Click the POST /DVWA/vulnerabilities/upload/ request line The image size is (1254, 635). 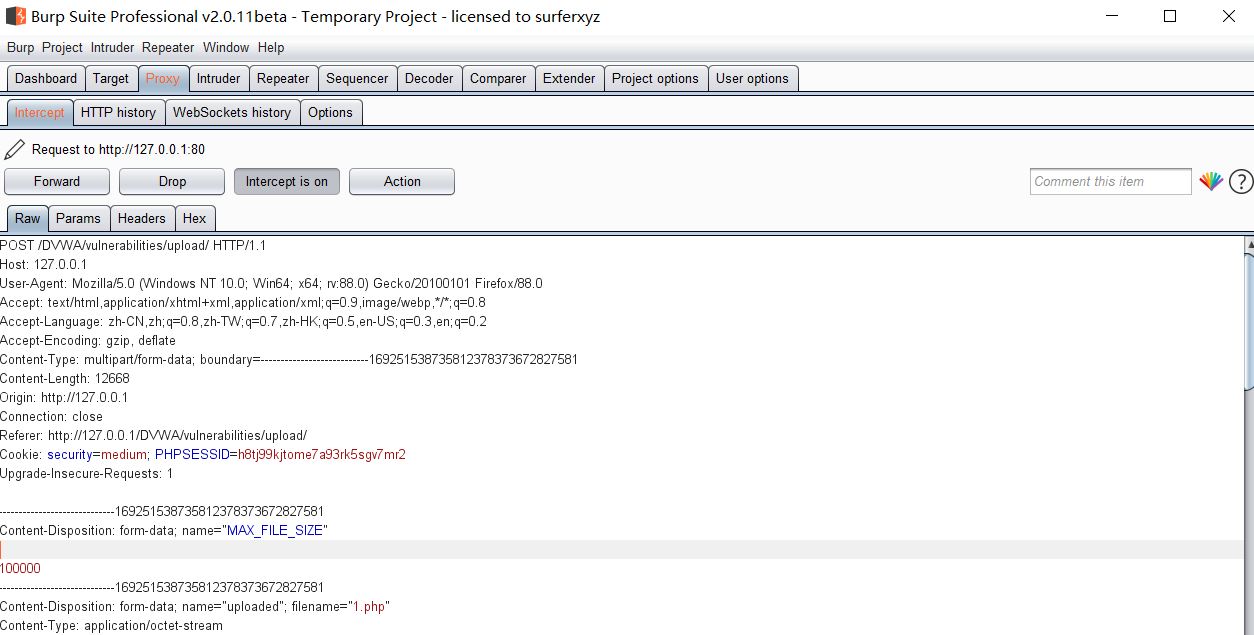click(x=133, y=246)
